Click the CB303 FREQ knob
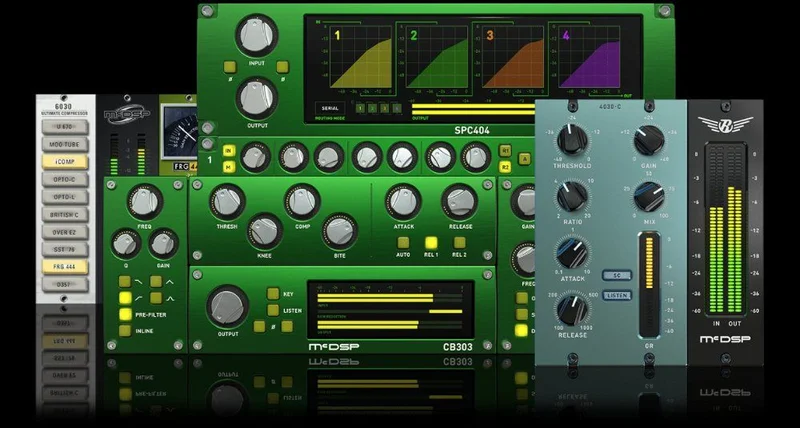Viewport: 800px width, 428px height. click(144, 202)
